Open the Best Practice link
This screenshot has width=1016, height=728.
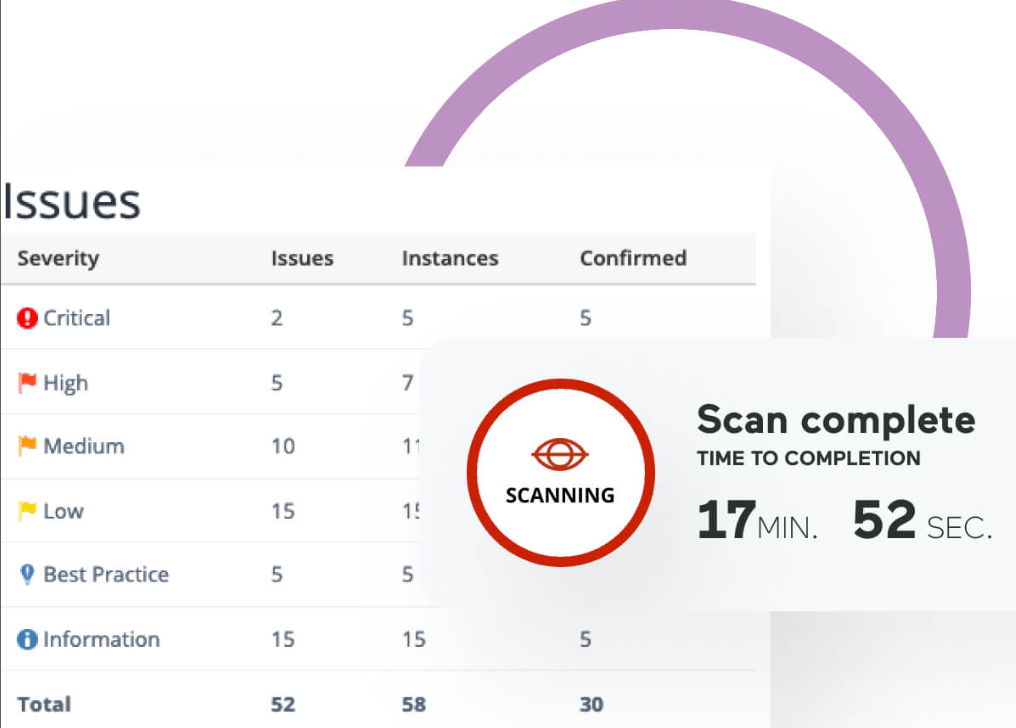(106, 574)
